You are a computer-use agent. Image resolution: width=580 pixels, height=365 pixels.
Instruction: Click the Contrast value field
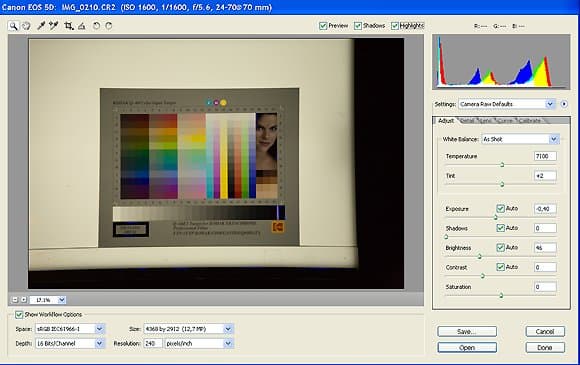545,267
